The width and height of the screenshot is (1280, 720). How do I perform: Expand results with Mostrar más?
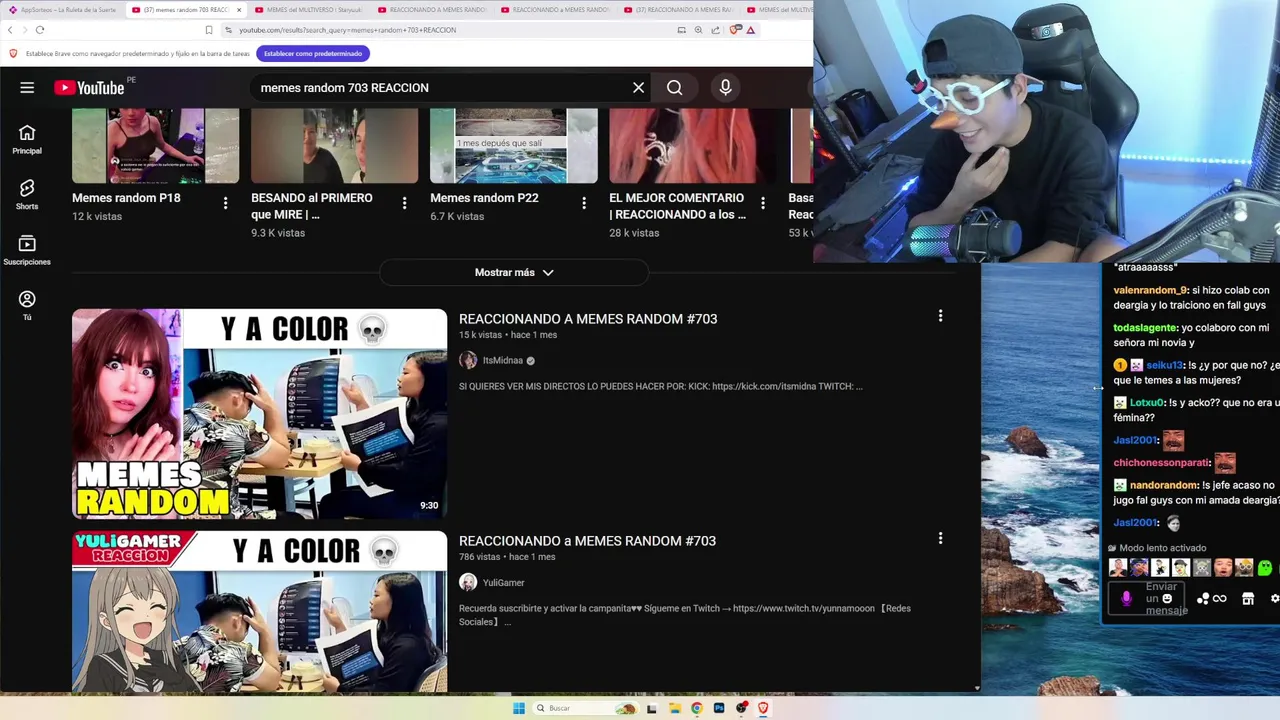514,272
